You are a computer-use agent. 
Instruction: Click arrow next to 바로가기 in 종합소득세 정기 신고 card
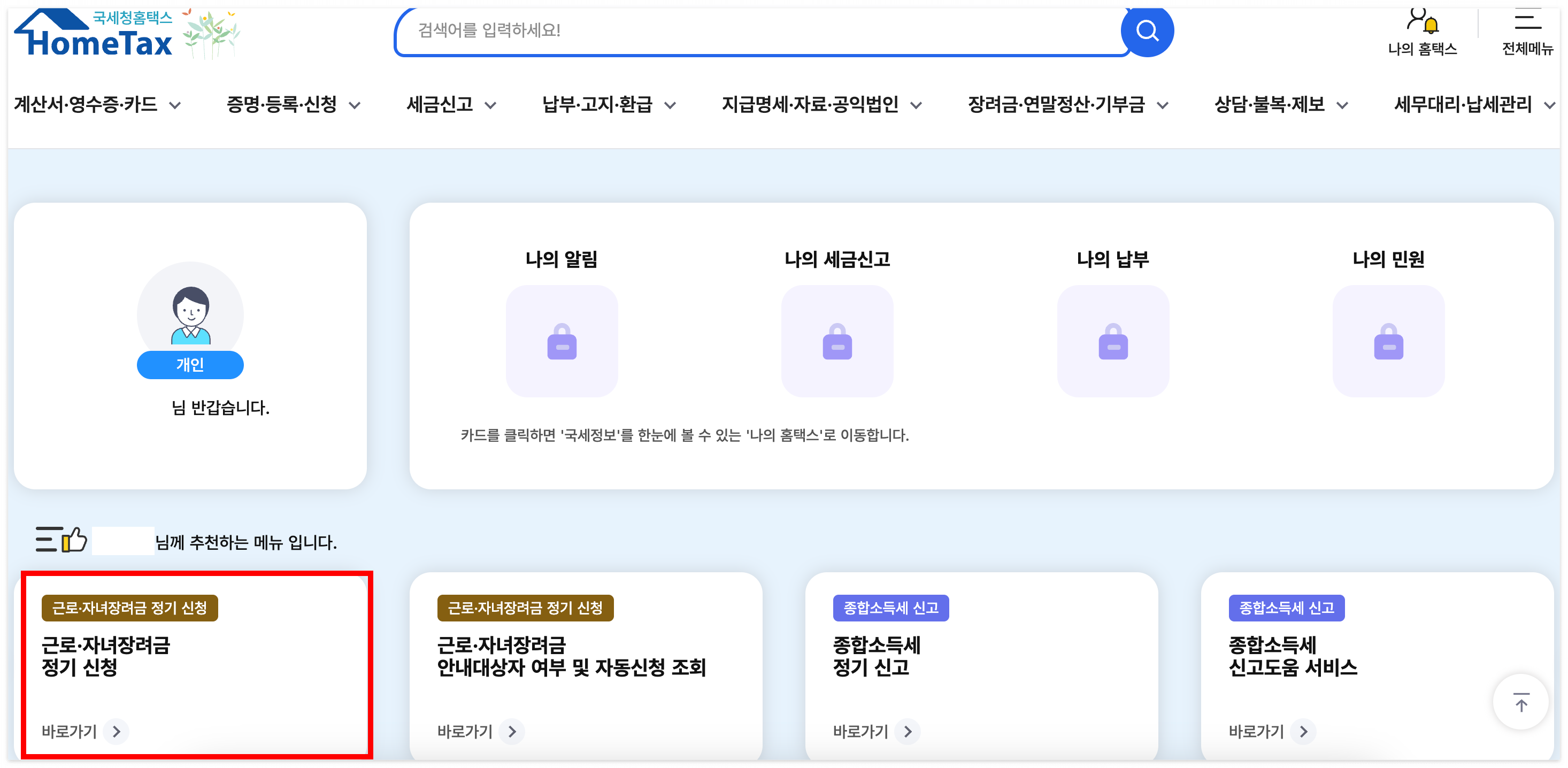click(x=908, y=731)
